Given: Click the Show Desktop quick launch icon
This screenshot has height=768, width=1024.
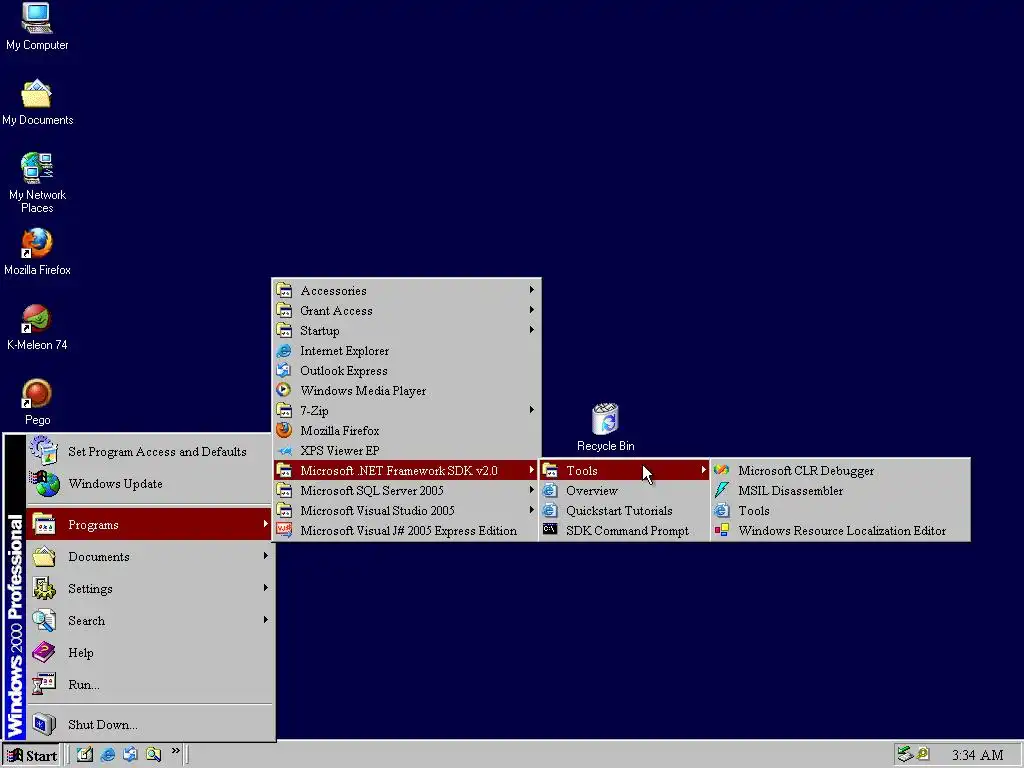Looking at the screenshot, I should point(85,754).
